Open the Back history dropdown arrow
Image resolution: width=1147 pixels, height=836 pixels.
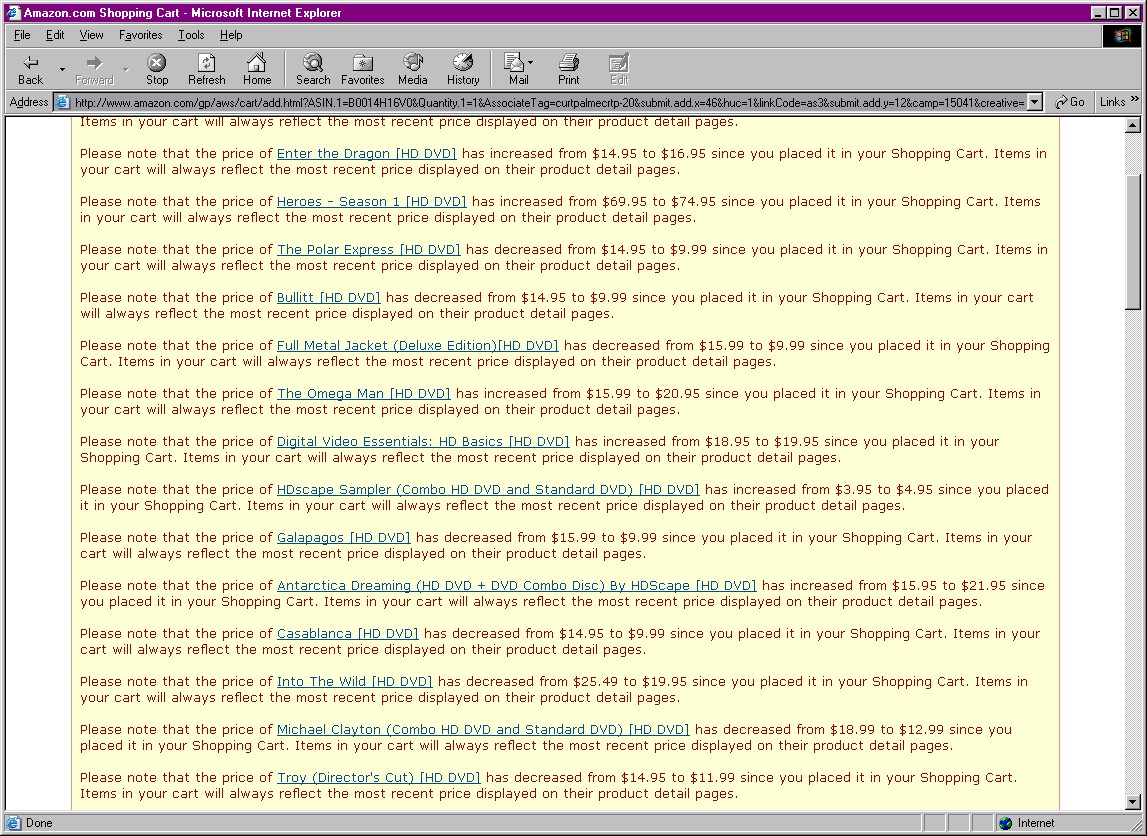[62, 69]
